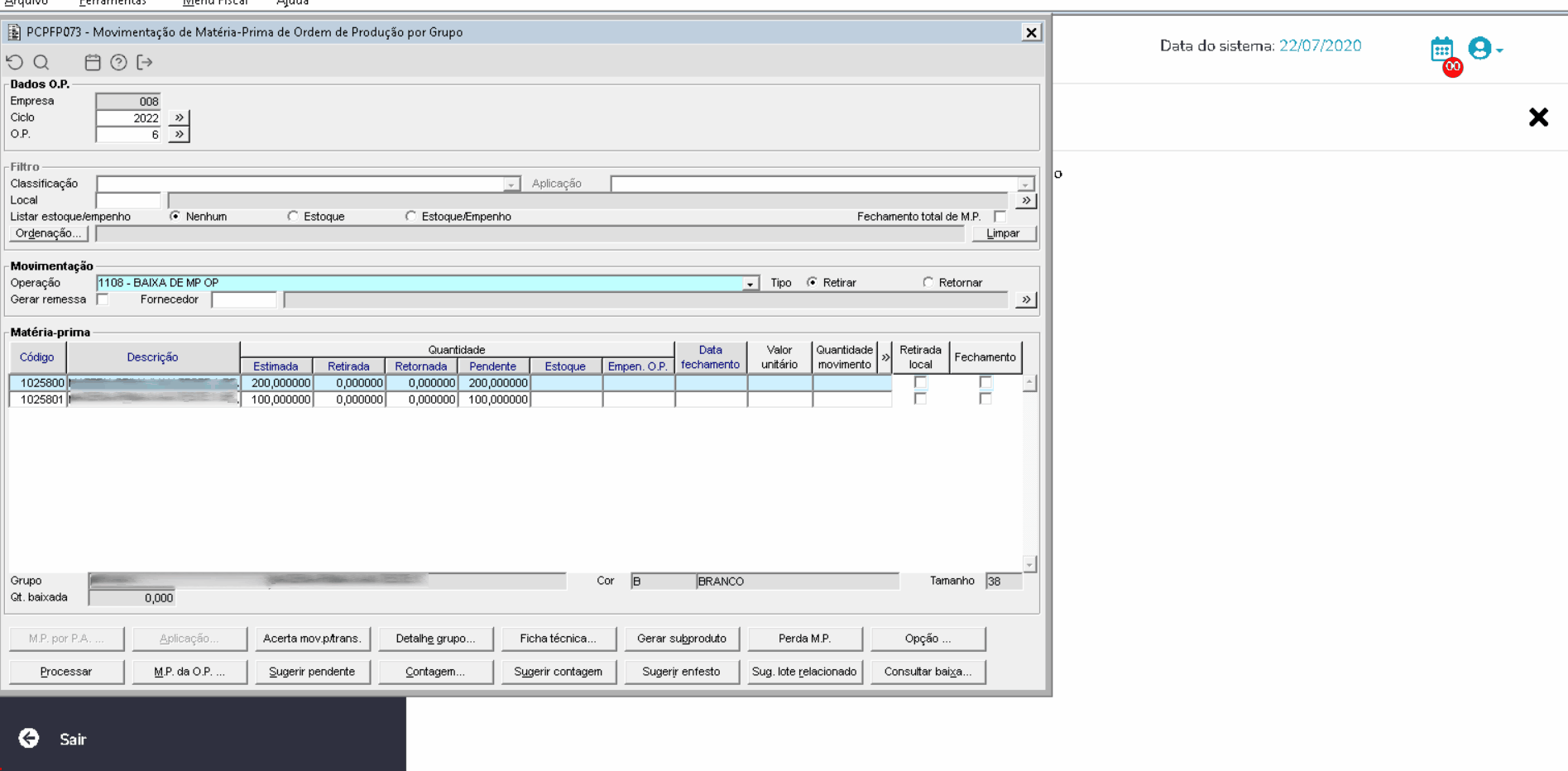Open the Menu Fiscal menu

click(215, 2)
